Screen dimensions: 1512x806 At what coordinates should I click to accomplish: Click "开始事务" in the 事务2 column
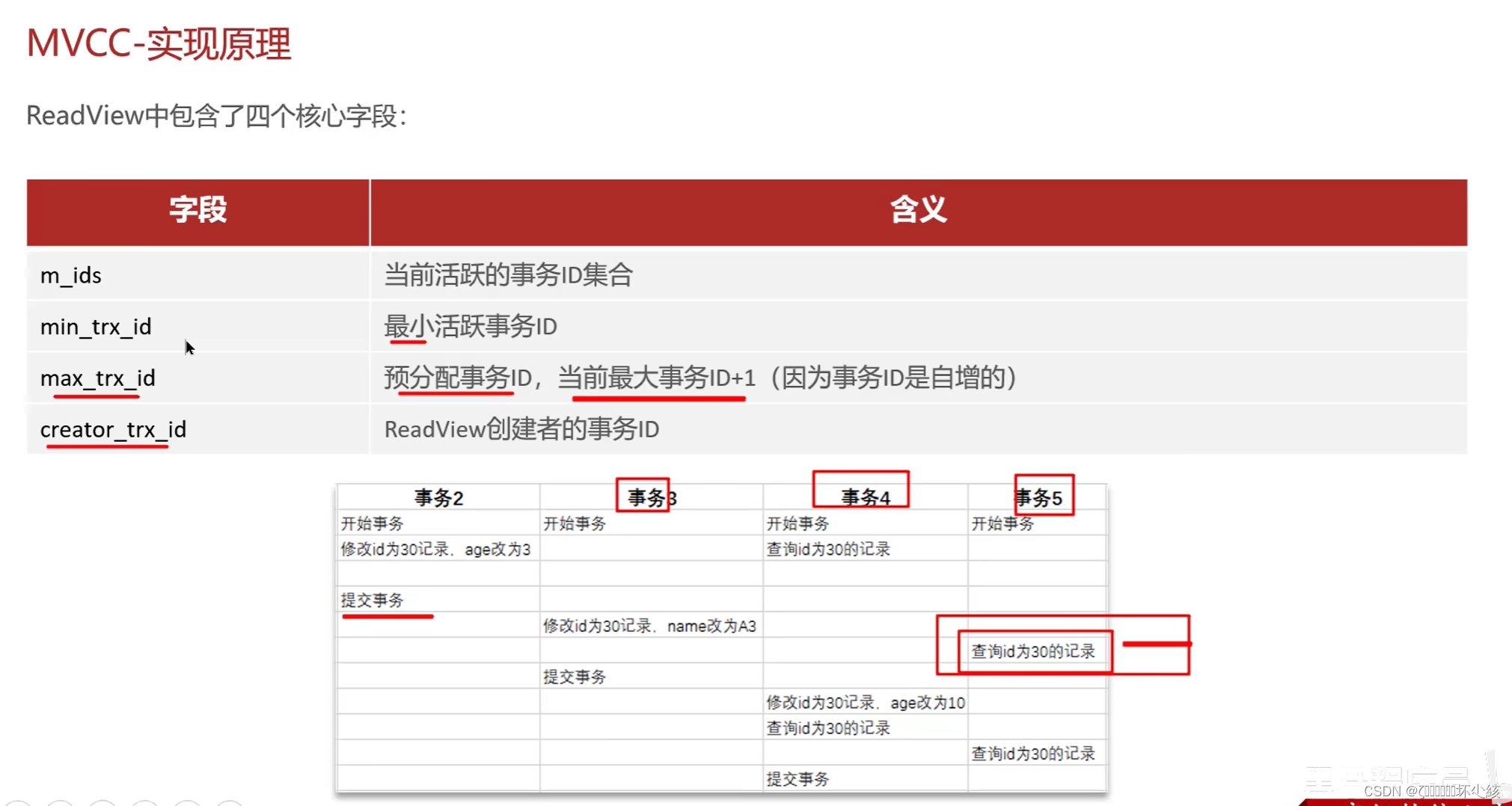point(372,523)
